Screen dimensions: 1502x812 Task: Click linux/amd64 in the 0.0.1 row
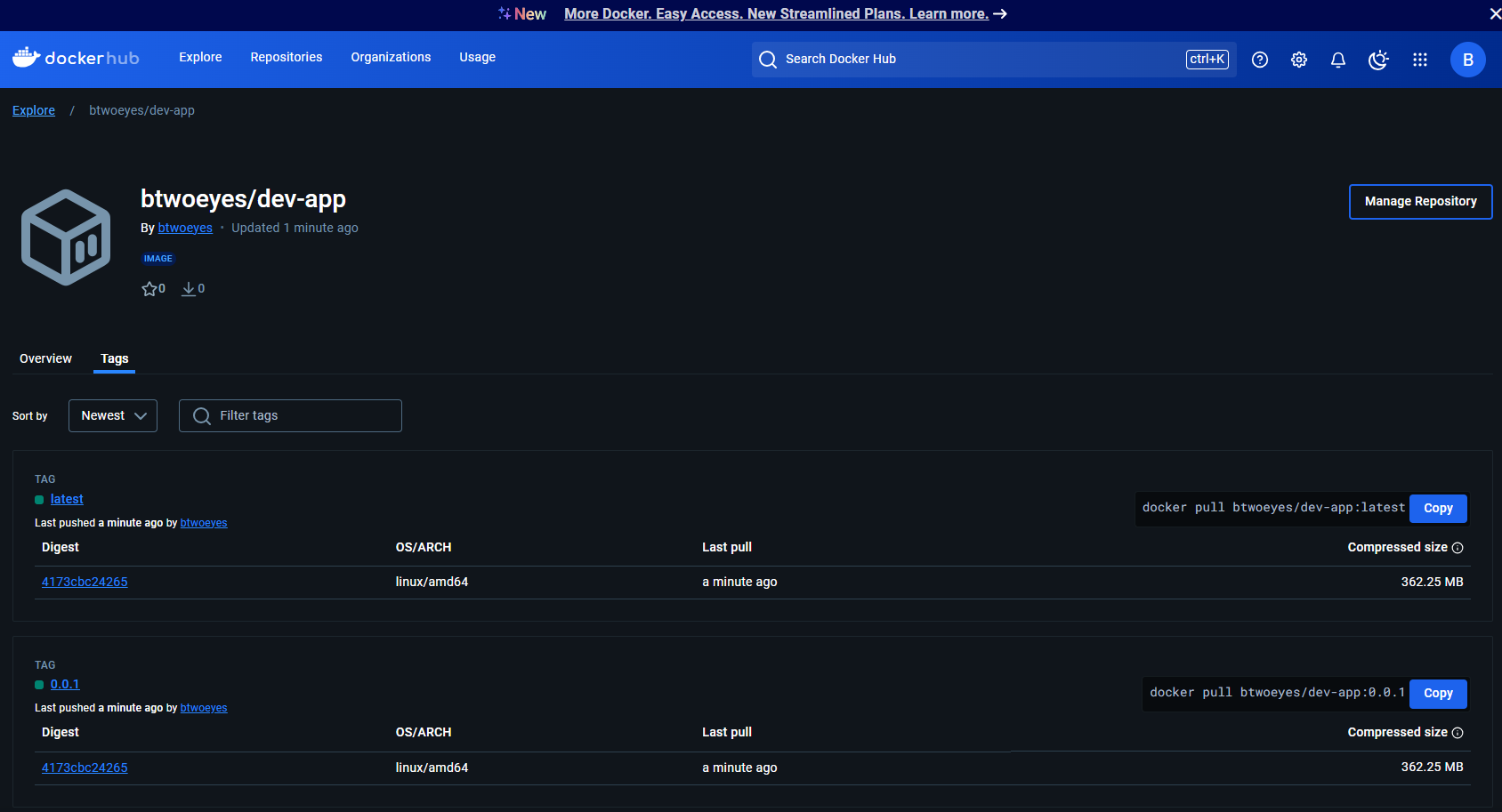(432, 768)
